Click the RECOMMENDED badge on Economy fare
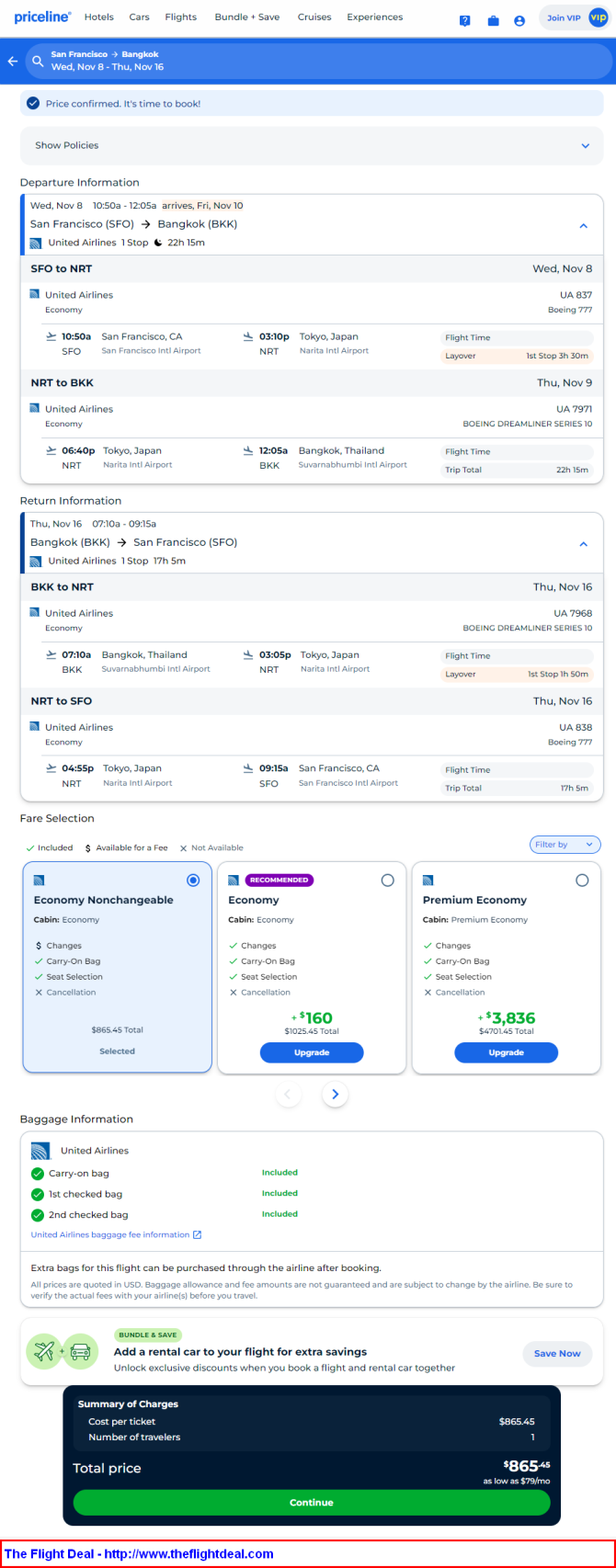Image resolution: width=616 pixels, height=1568 pixels. [279, 880]
